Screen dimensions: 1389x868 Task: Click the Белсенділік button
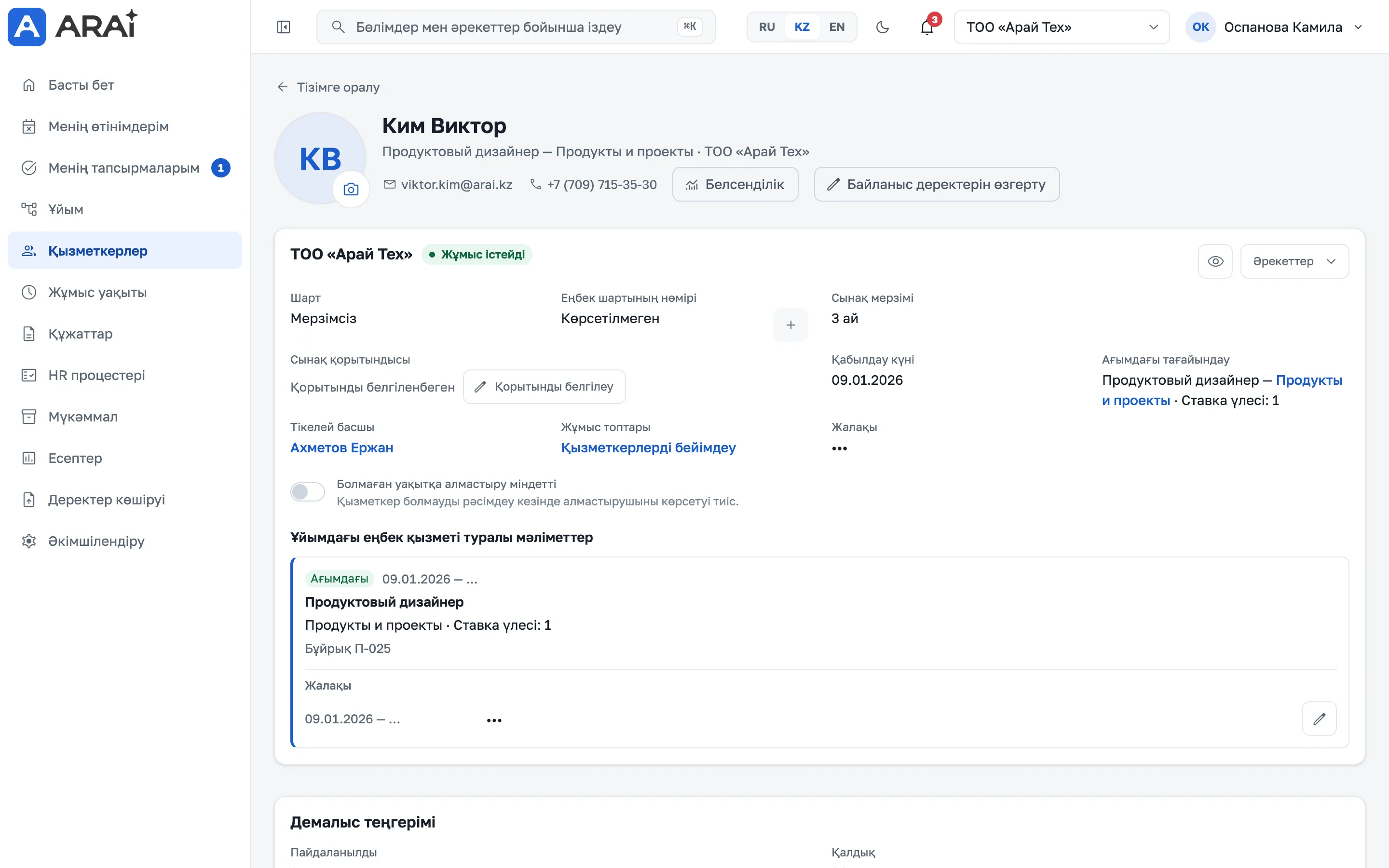coord(735,184)
